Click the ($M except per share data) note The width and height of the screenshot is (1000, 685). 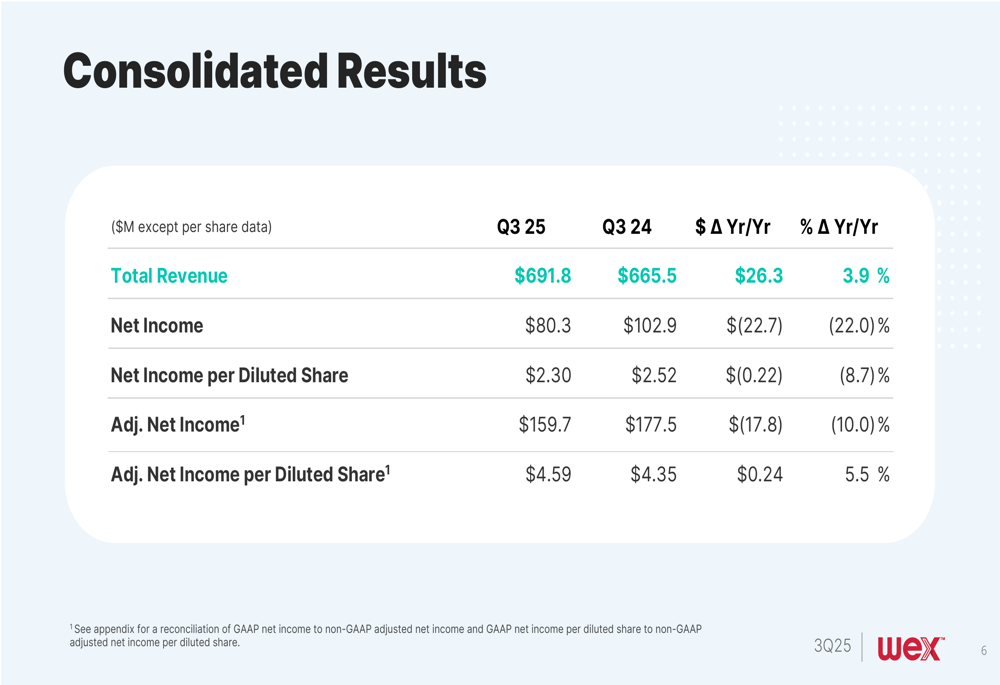pyautogui.click(x=191, y=227)
